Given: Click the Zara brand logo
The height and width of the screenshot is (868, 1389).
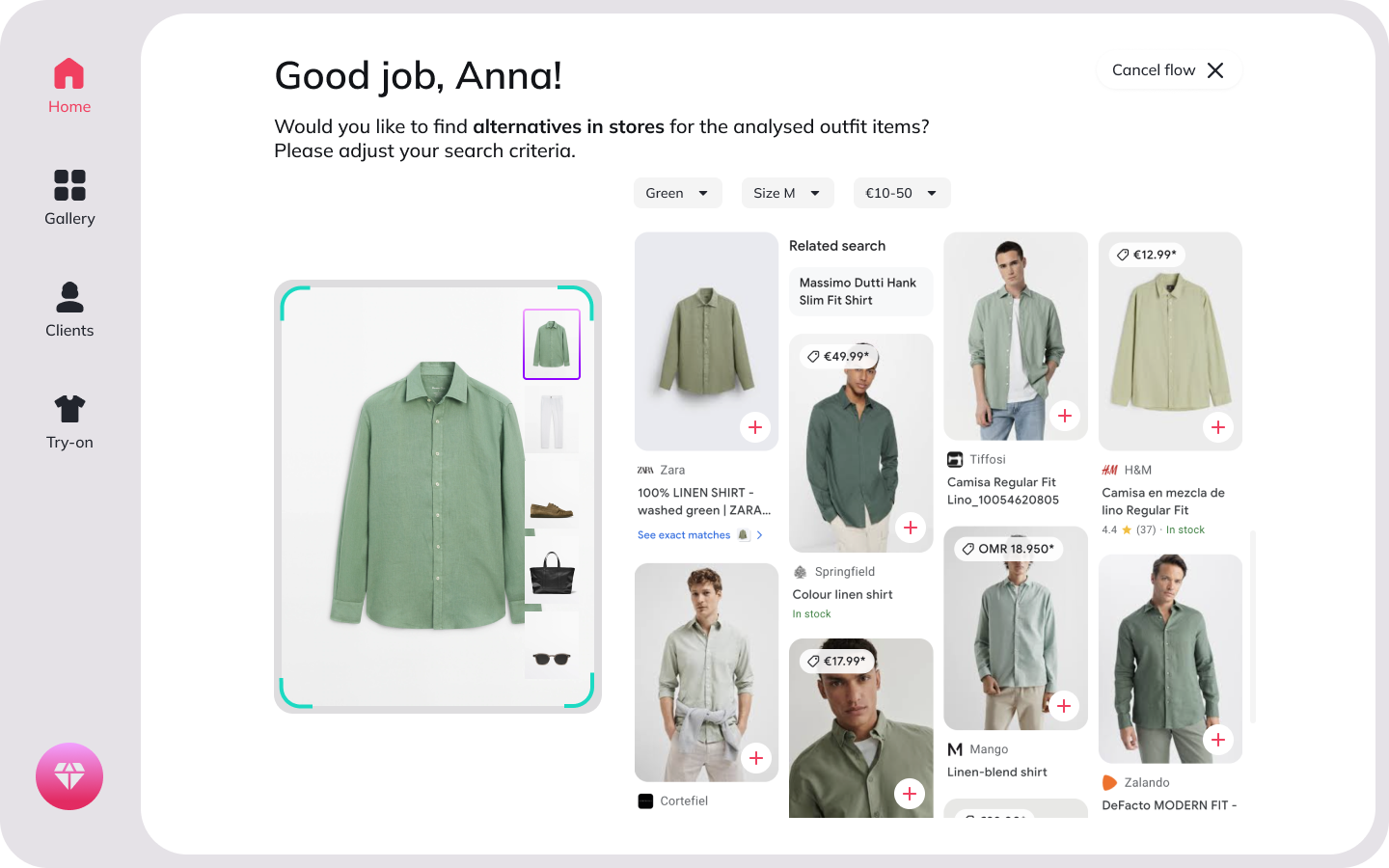Looking at the screenshot, I should [x=645, y=471].
